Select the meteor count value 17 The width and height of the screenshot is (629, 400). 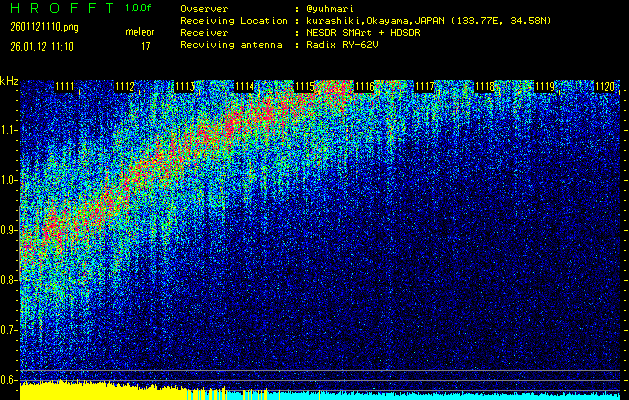tap(146, 46)
